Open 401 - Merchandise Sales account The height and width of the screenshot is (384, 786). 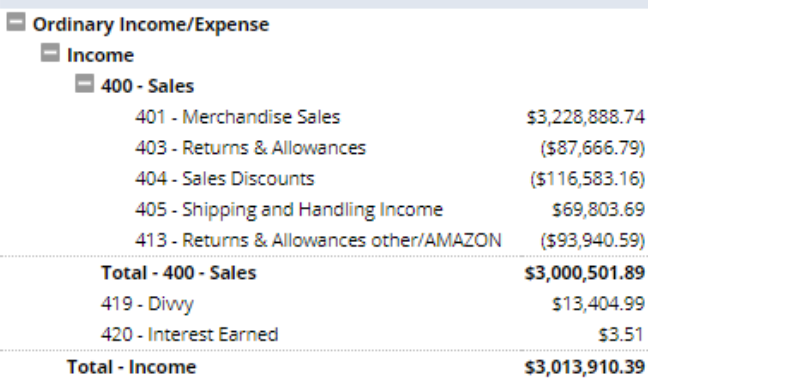point(238,117)
